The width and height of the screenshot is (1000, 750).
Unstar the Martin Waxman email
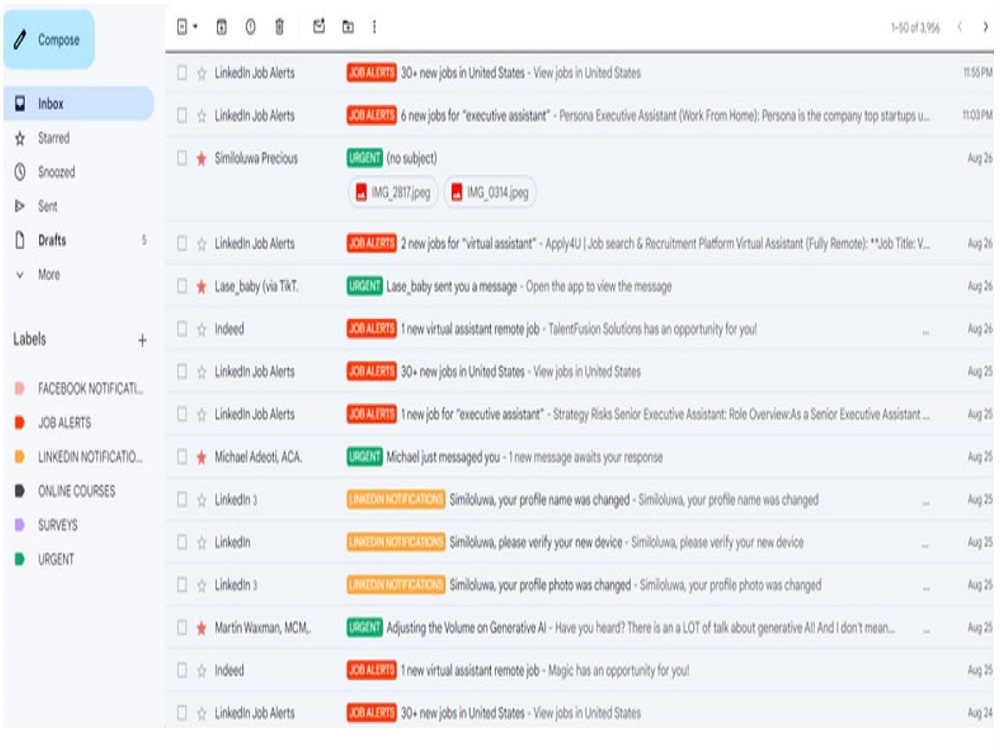click(x=202, y=628)
